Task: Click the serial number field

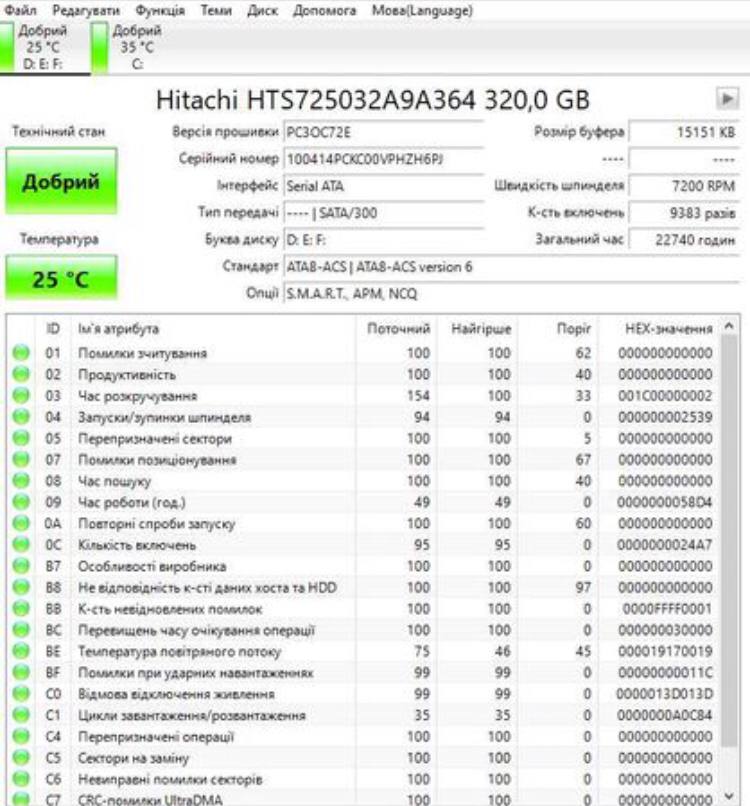Action: coord(383,159)
